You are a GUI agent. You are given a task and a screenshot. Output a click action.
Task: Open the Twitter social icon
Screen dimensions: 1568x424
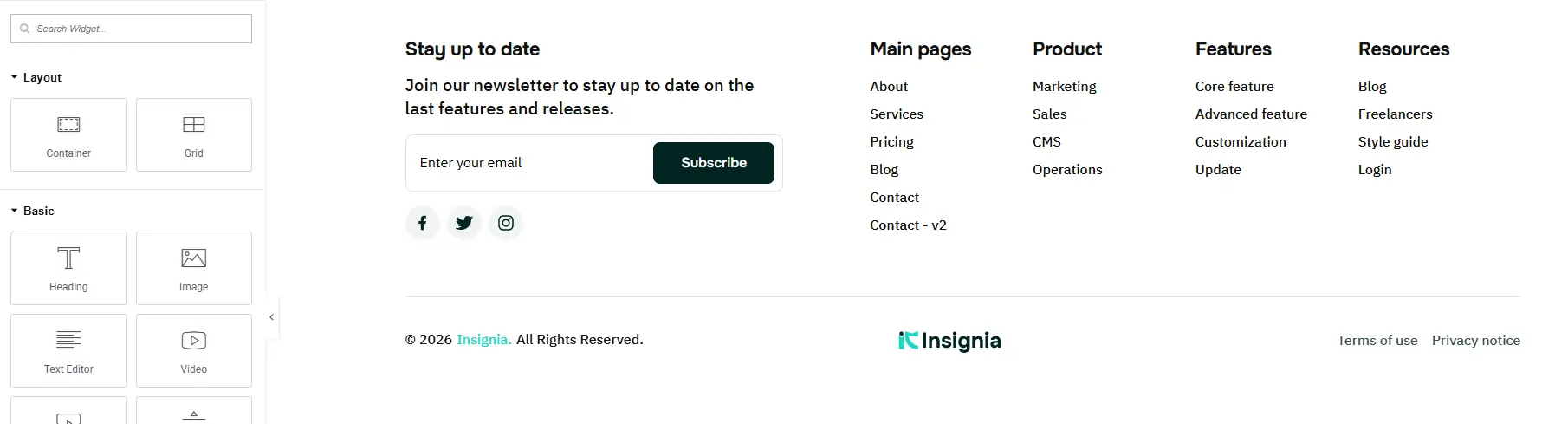pyautogui.click(x=464, y=223)
